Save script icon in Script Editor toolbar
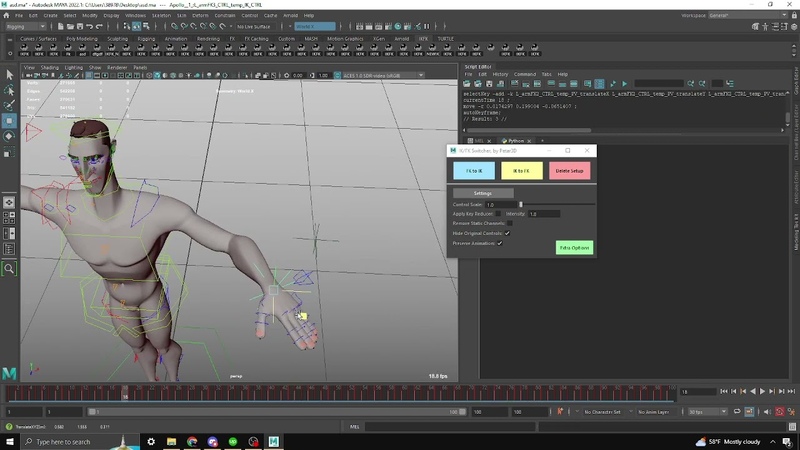The width and height of the screenshot is (800, 450). click(489, 84)
